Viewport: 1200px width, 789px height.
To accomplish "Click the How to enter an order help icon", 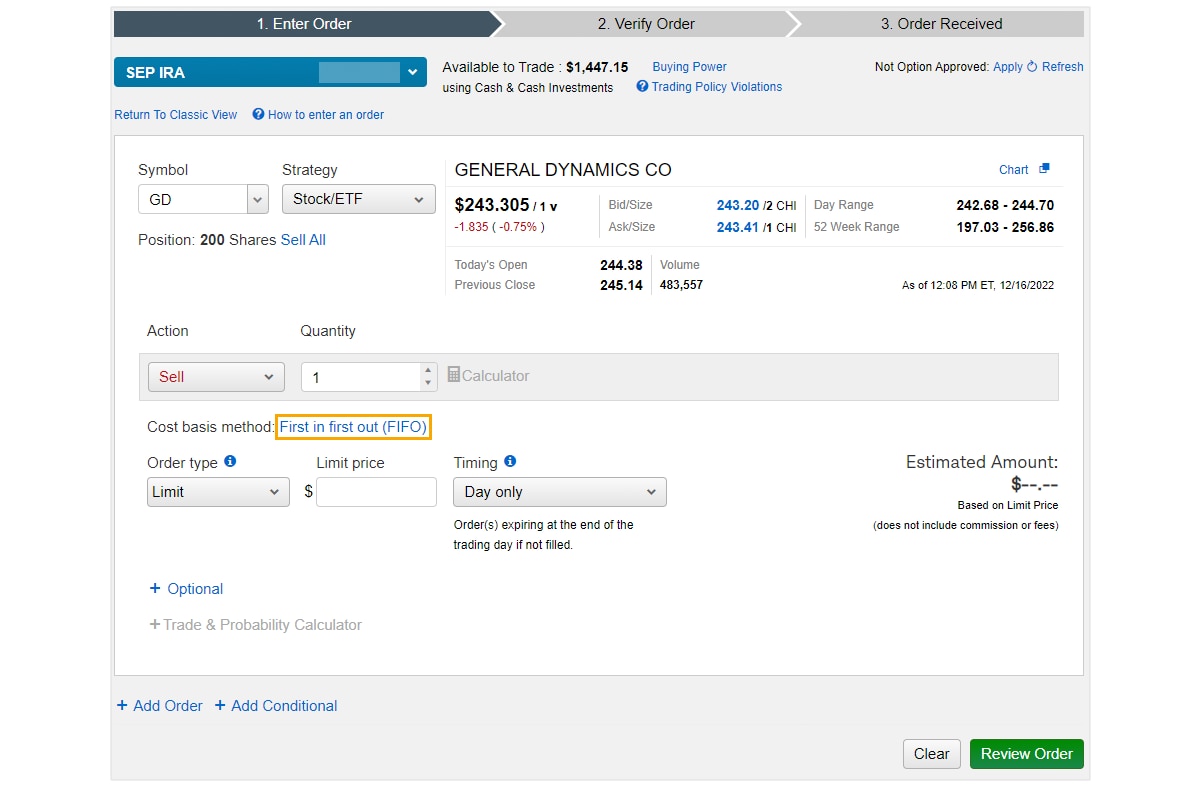I will (258, 115).
